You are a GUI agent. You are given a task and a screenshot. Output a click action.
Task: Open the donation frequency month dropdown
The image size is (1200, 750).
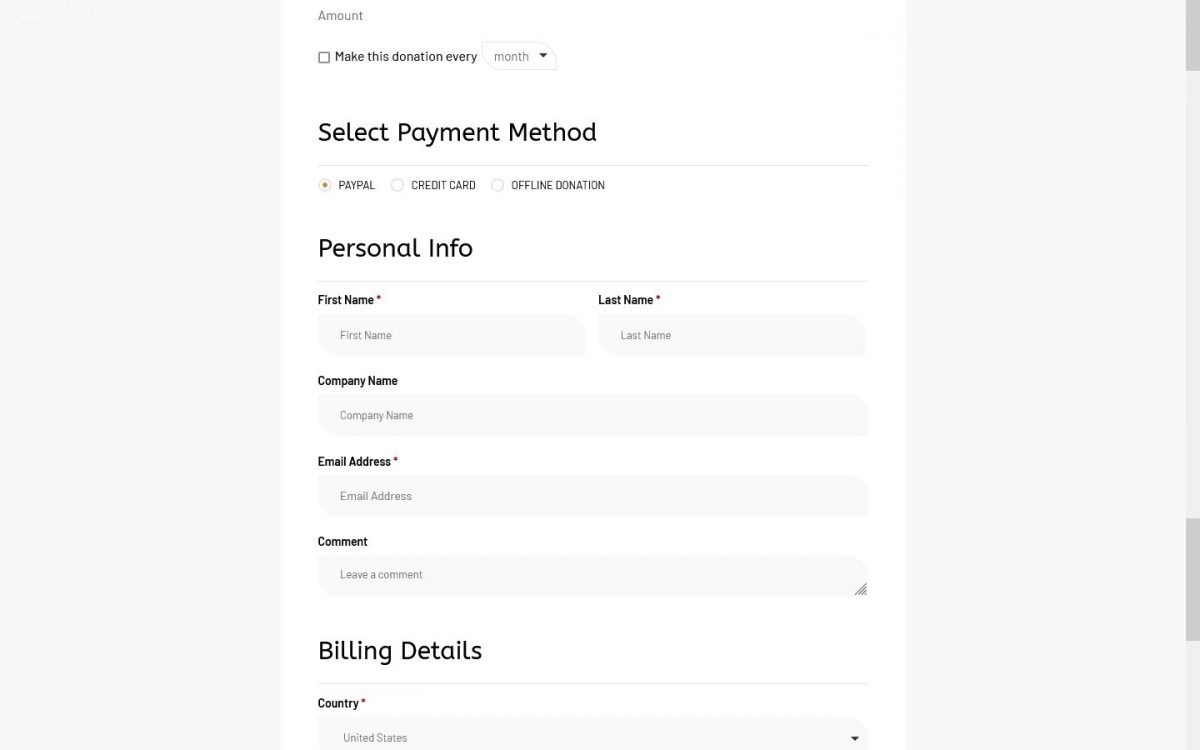click(x=519, y=57)
